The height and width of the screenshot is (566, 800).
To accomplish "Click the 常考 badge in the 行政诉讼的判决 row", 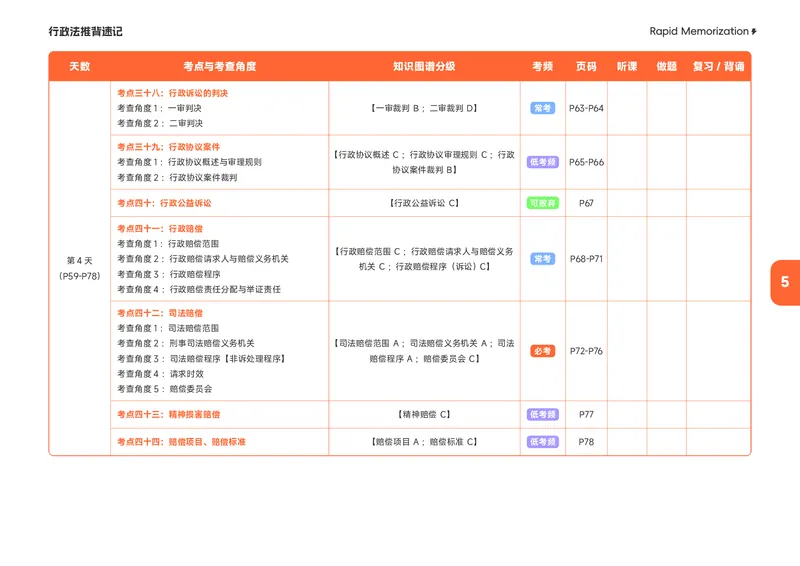I will pyautogui.click(x=542, y=108).
